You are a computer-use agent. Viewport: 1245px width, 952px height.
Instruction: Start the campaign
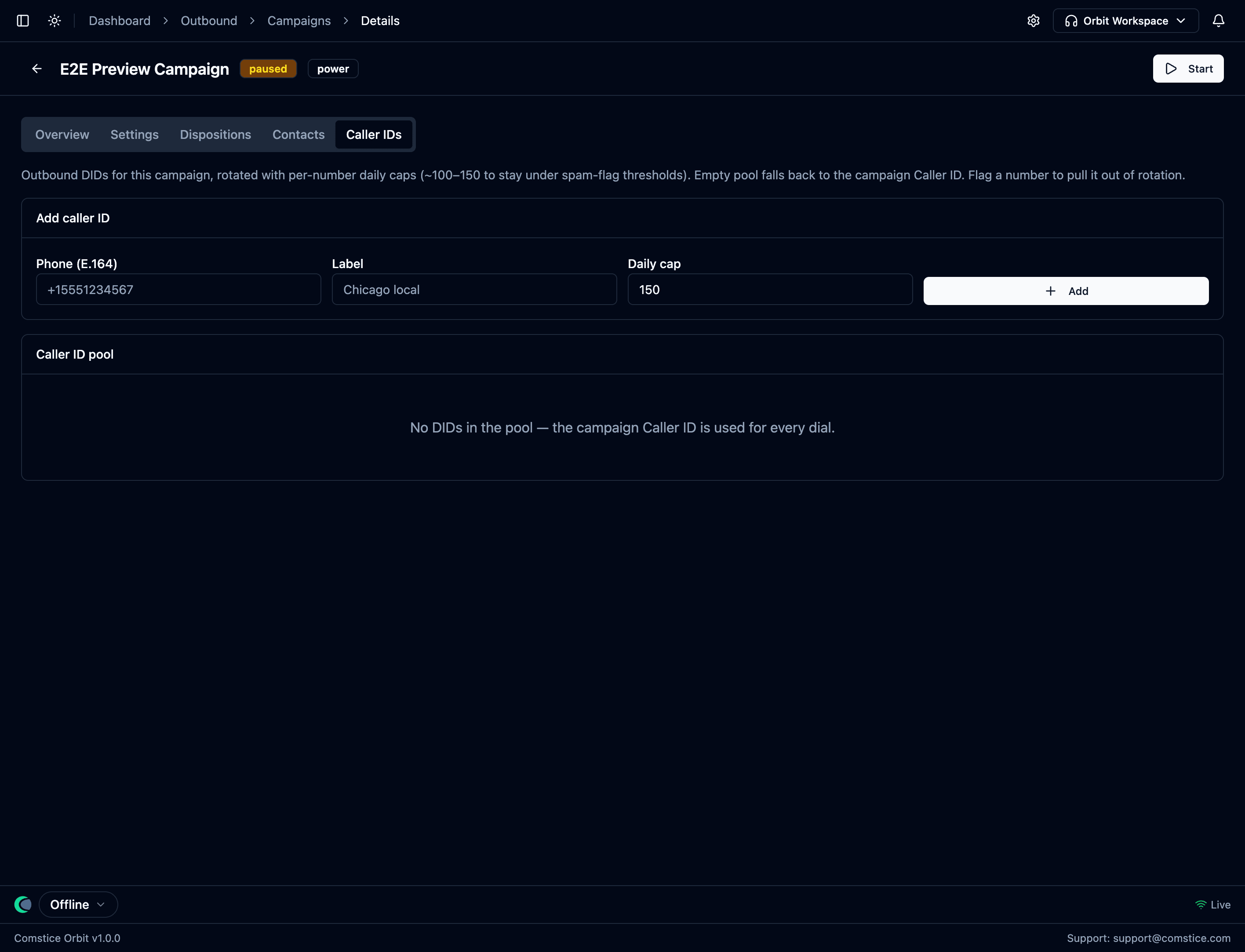1188,69
